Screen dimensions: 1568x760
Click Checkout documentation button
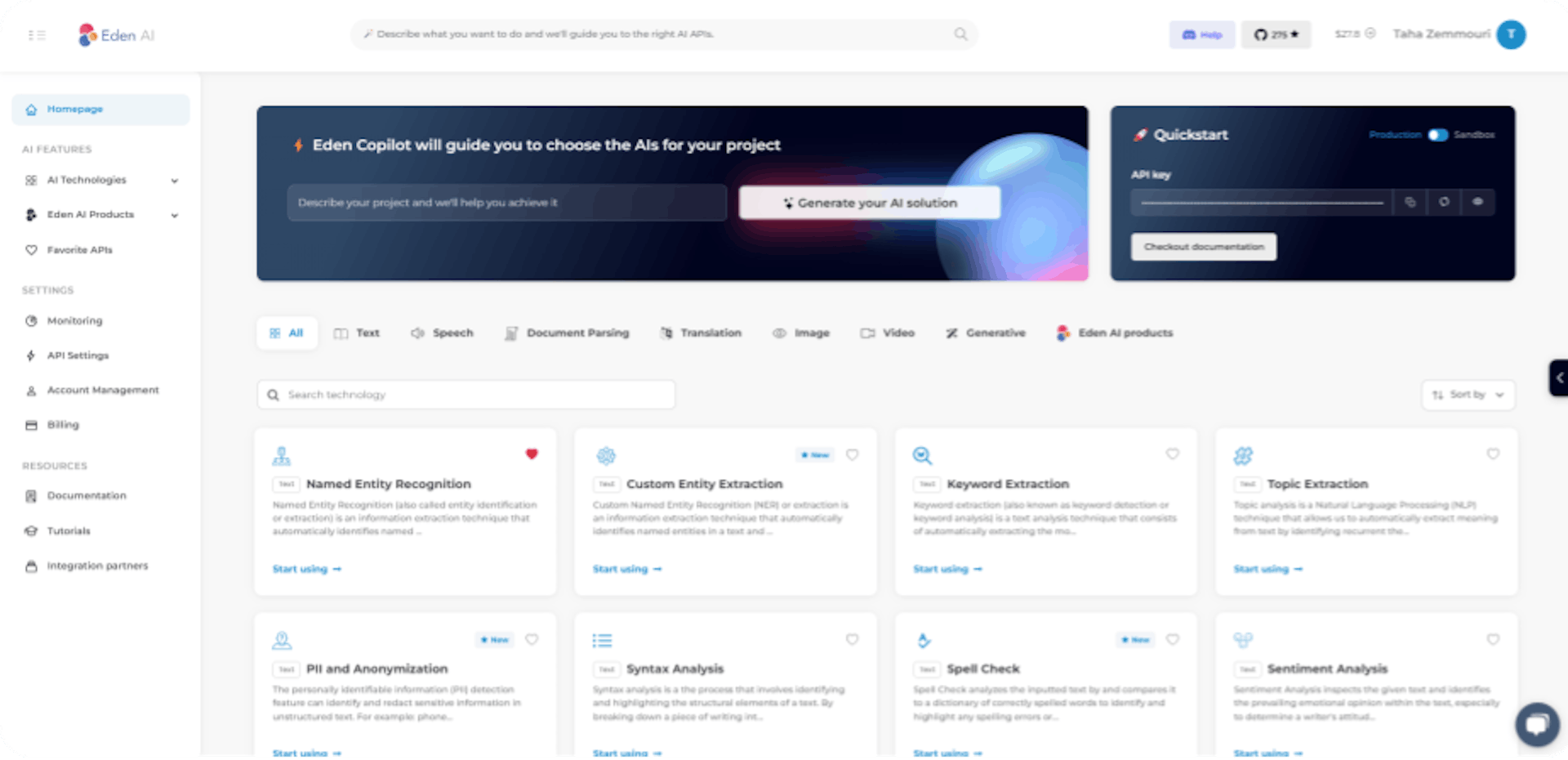1204,247
